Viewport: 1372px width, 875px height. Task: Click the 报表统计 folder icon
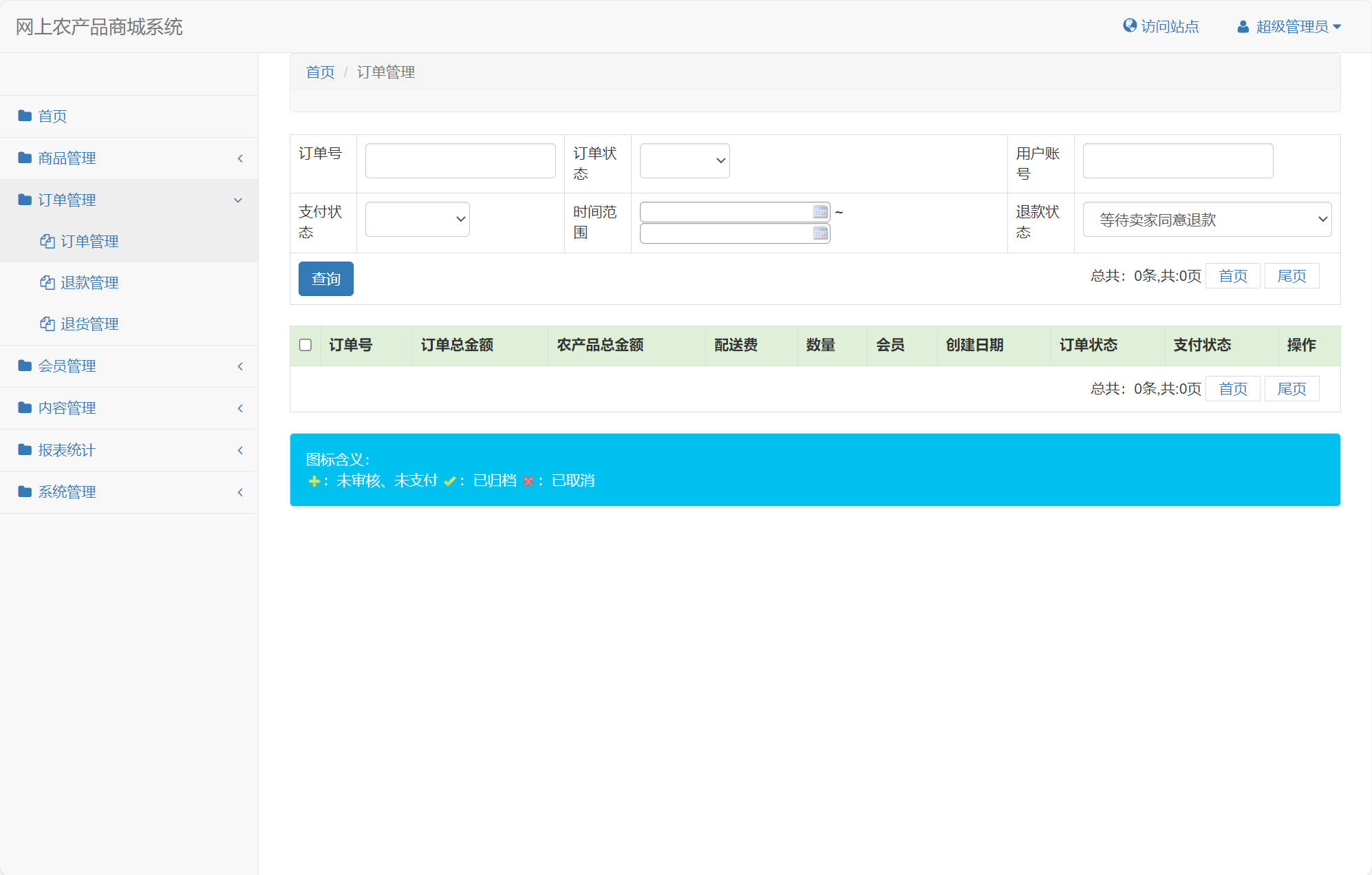tap(24, 450)
